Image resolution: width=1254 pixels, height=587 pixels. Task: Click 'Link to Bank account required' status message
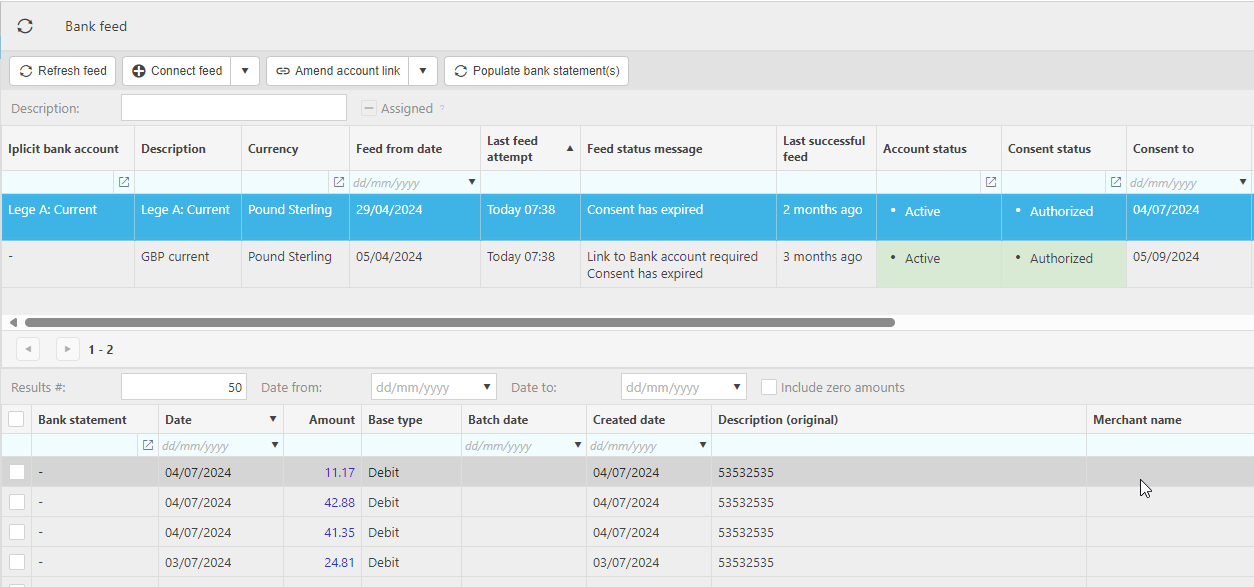click(x=672, y=257)
